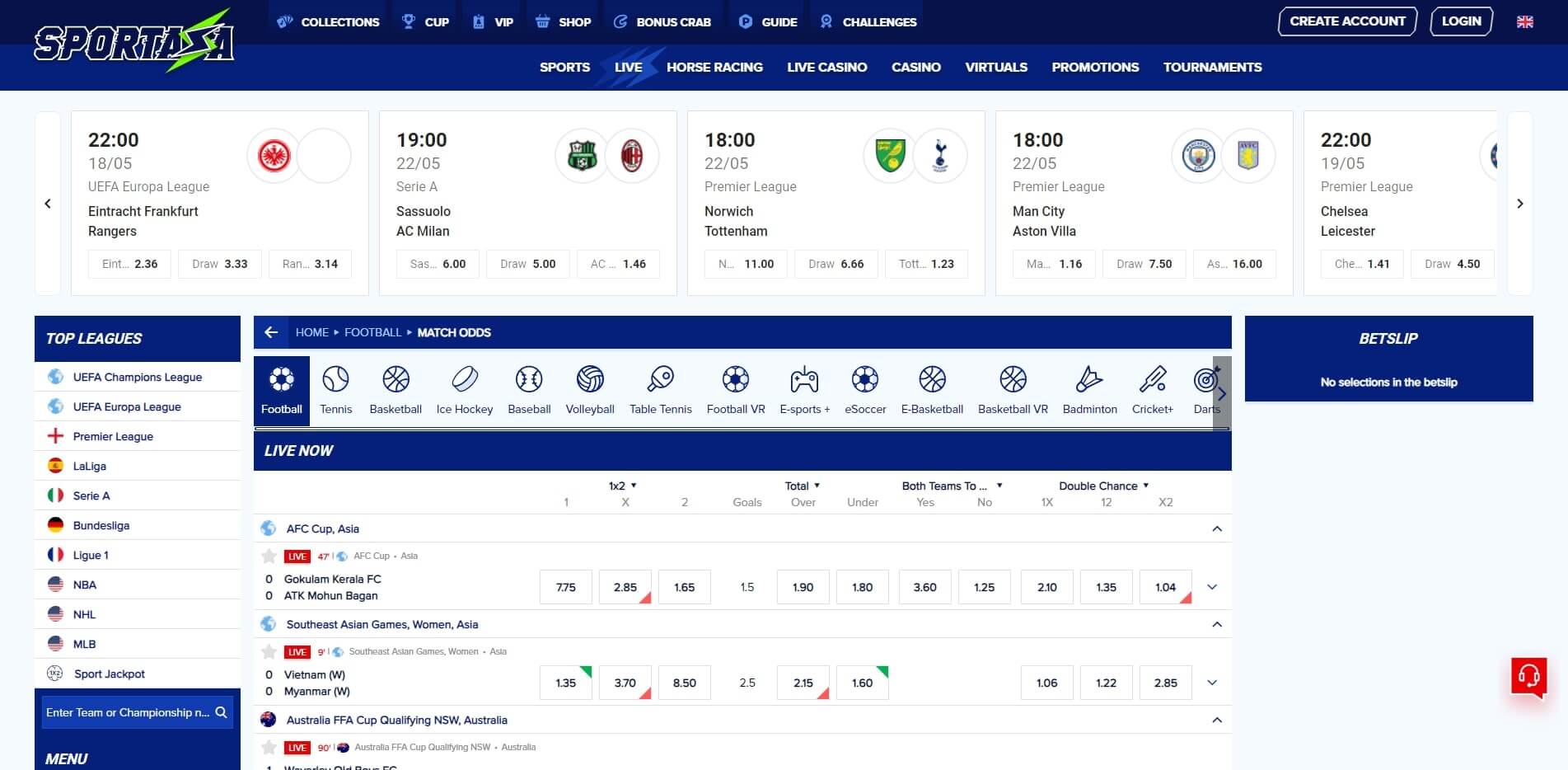1568x770 pixels.
Task: Open the LIVE CASINO tab
Action: coord(826,67)
